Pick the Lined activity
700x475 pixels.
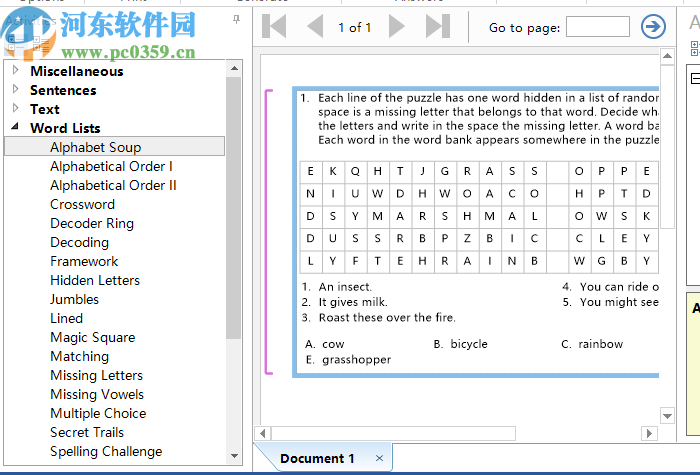(66, 318)
